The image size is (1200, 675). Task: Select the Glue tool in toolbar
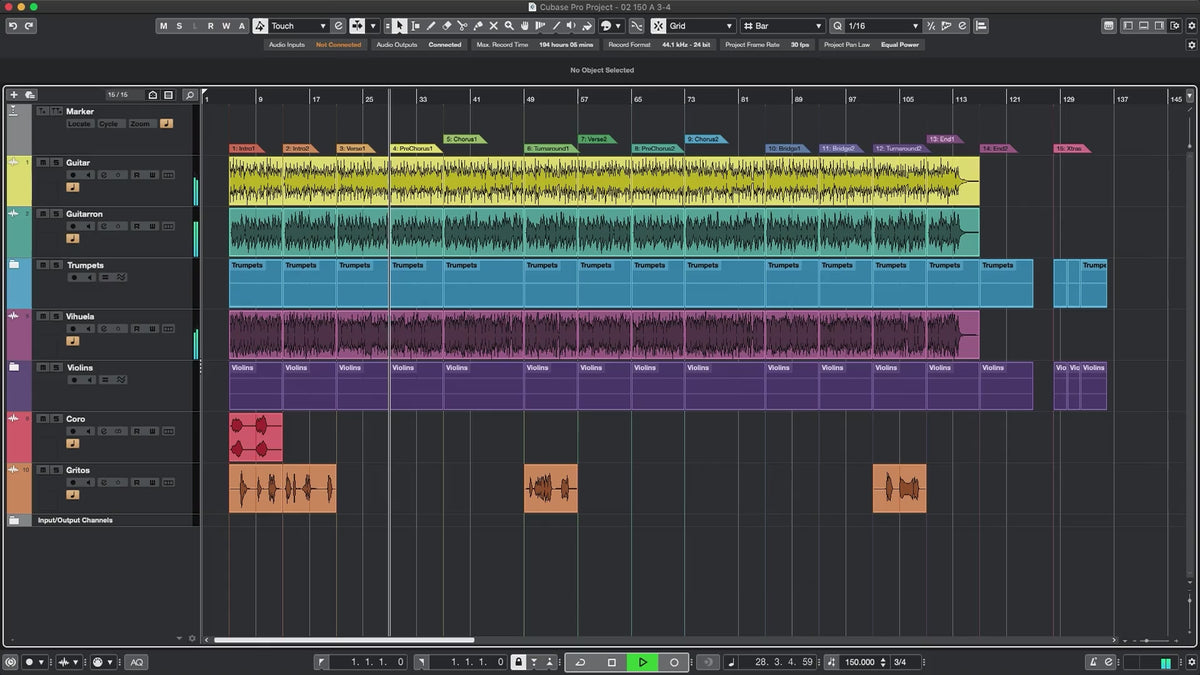coord(477,26)
